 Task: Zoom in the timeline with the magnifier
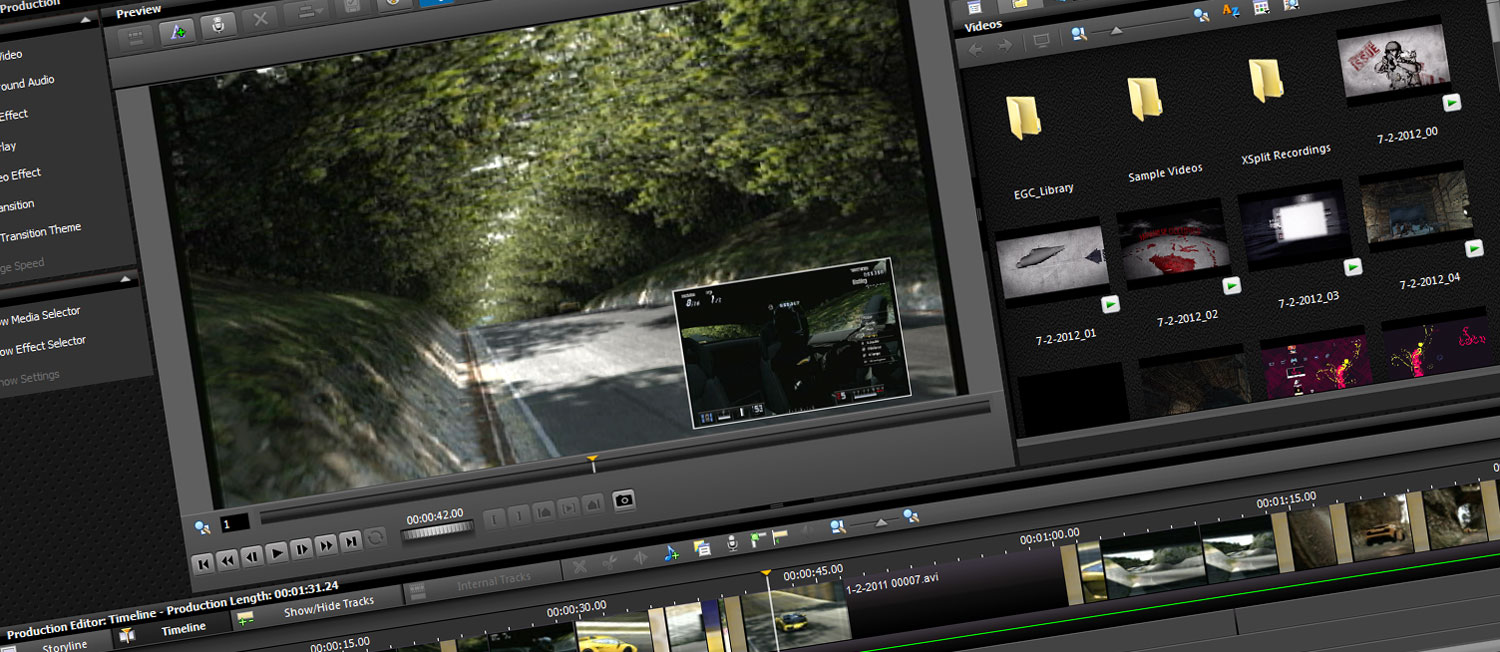tap(911, 515)
